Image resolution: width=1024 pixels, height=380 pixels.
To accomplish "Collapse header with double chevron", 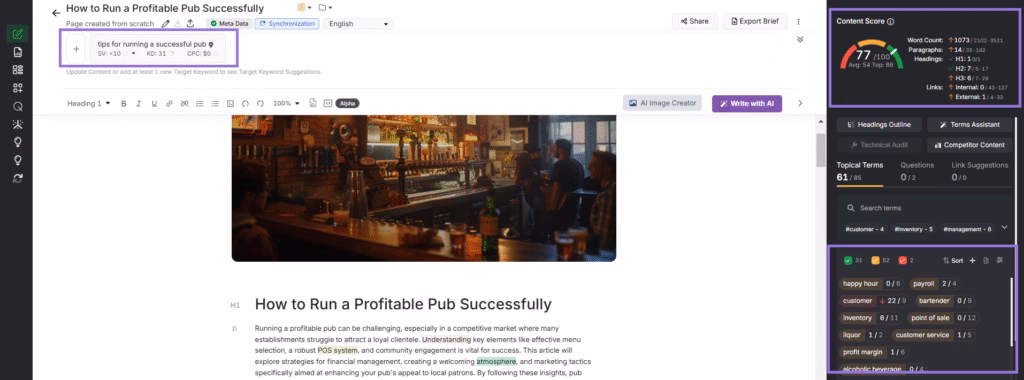I will click(x=800, y=39).
